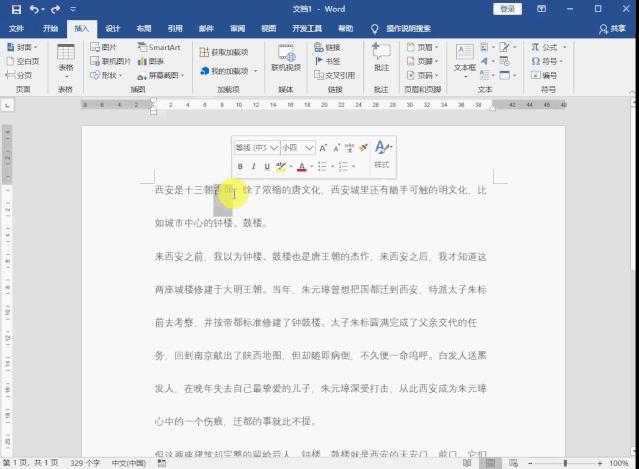Screen dimensions: 639x469
Task: Open the 文件 tab
Action: point(16,28)
